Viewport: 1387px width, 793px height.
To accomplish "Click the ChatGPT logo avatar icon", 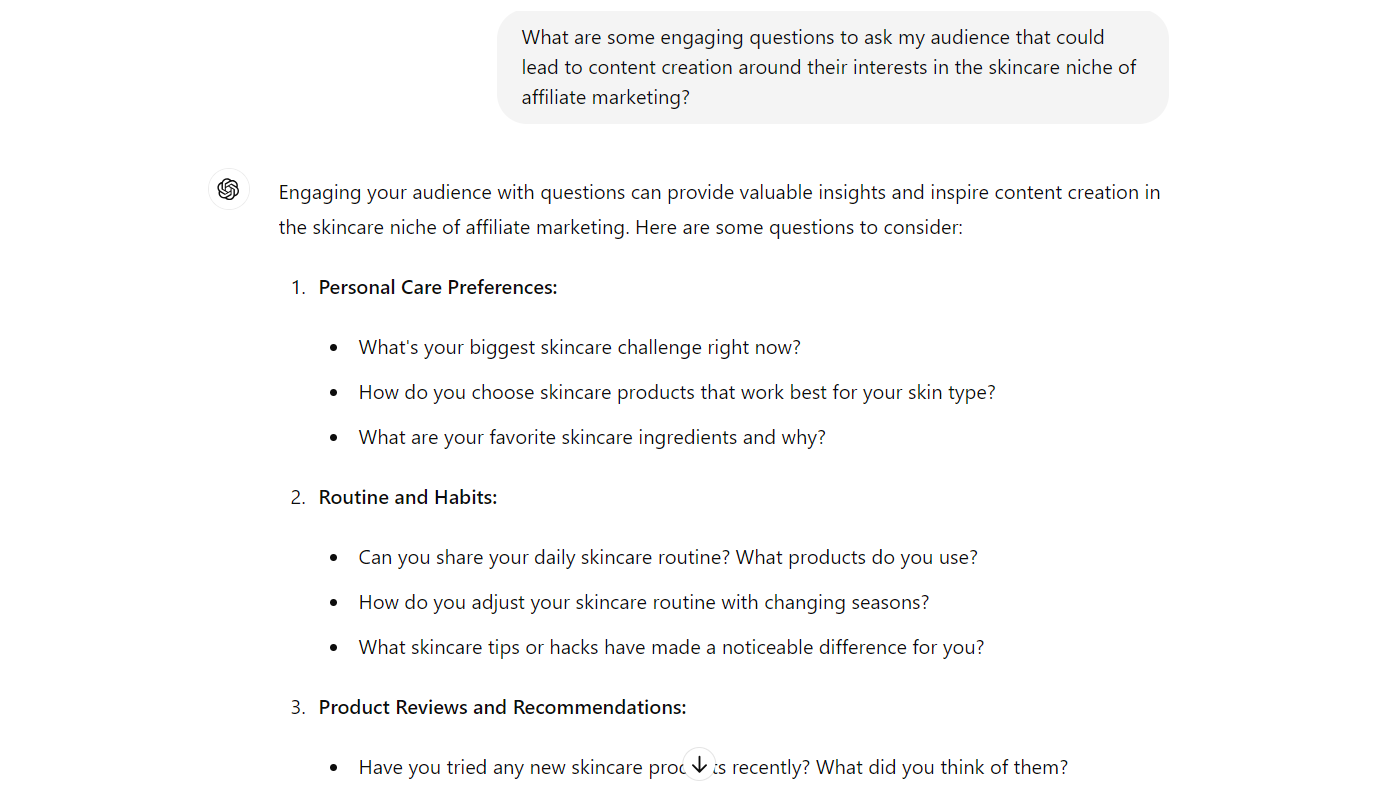I will click(x=229, y=189).
